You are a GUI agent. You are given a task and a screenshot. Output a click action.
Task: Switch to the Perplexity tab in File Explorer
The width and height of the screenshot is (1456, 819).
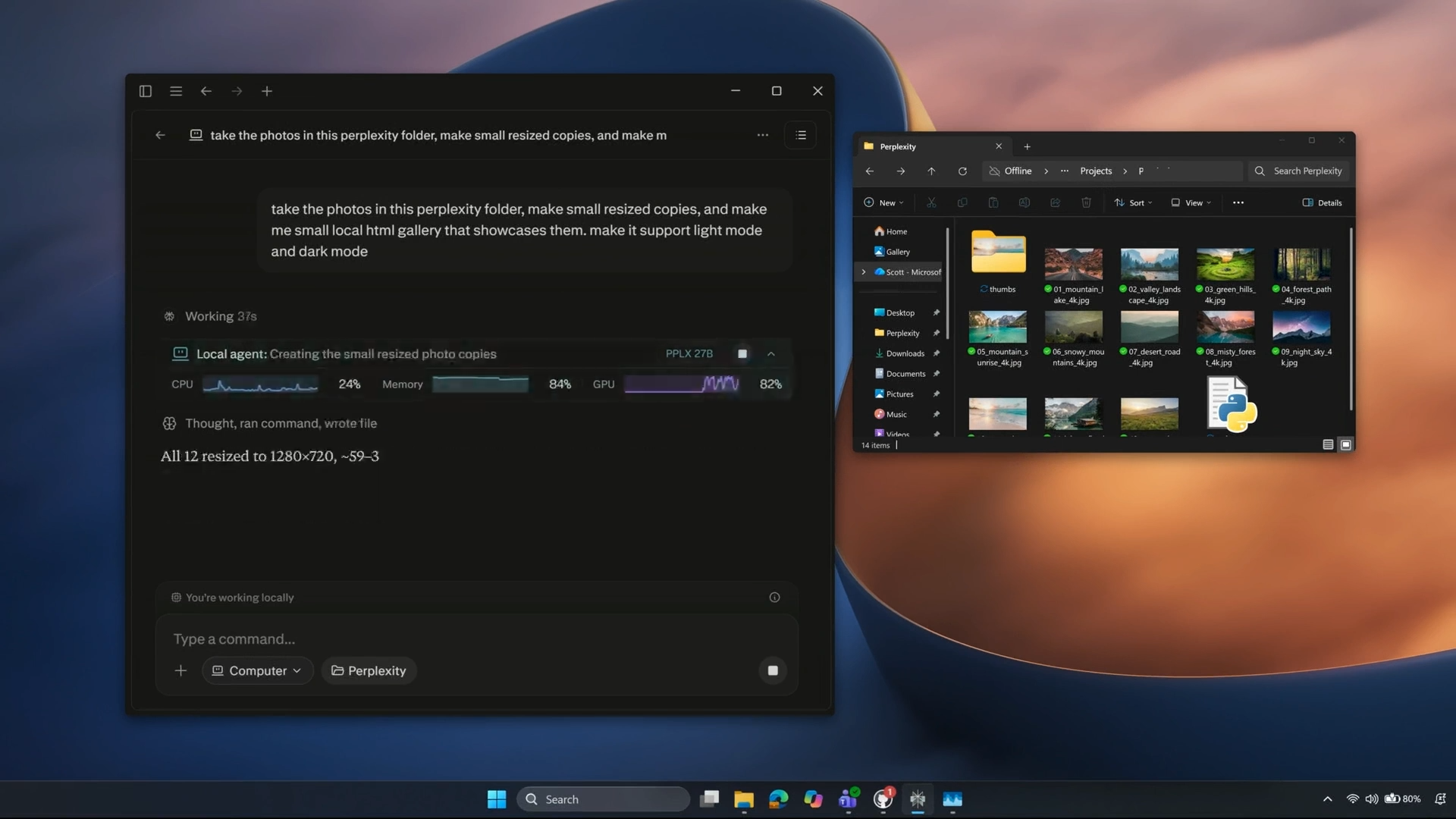[x=931, y=146]
